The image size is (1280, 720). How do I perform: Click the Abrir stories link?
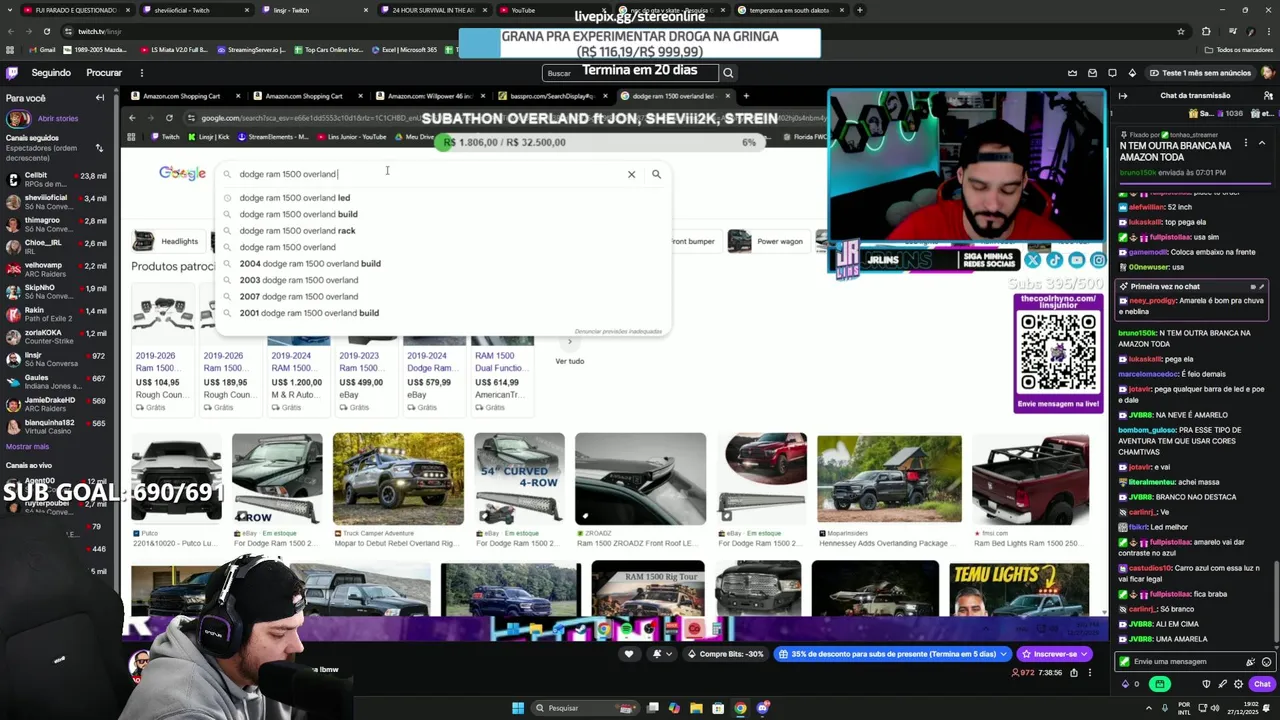click(58, 118)
